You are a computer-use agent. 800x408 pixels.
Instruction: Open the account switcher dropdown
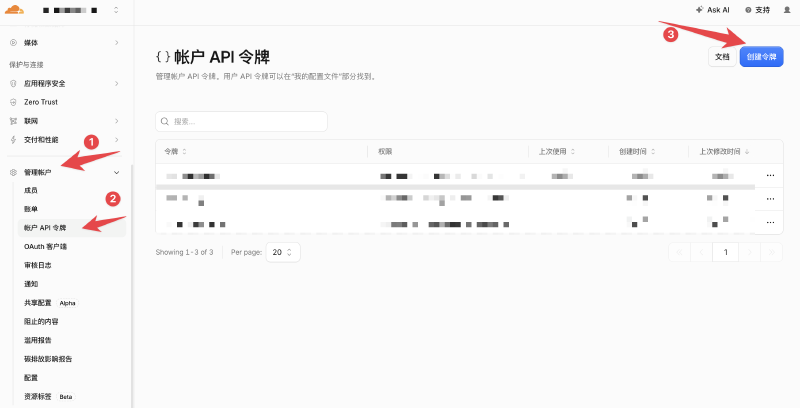click(x=116, y=10)
